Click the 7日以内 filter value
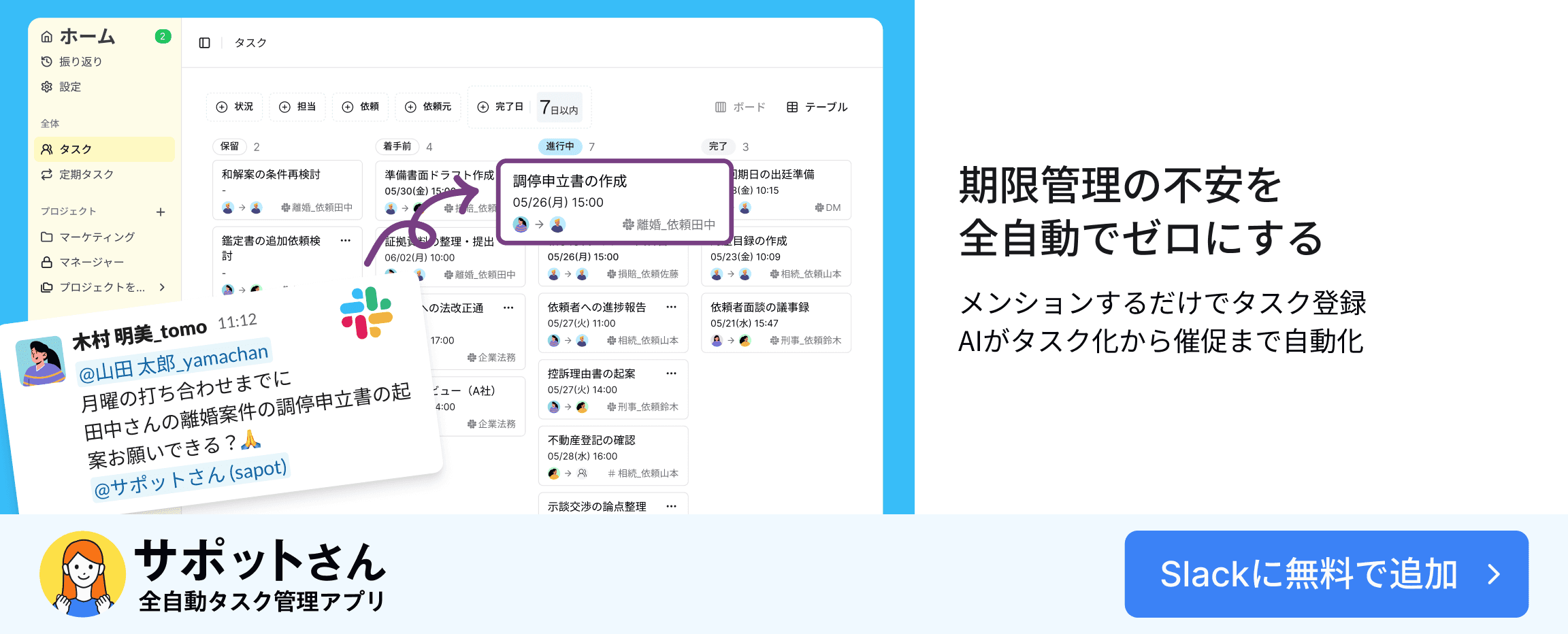1568x634 pixels. pos(559,107)
